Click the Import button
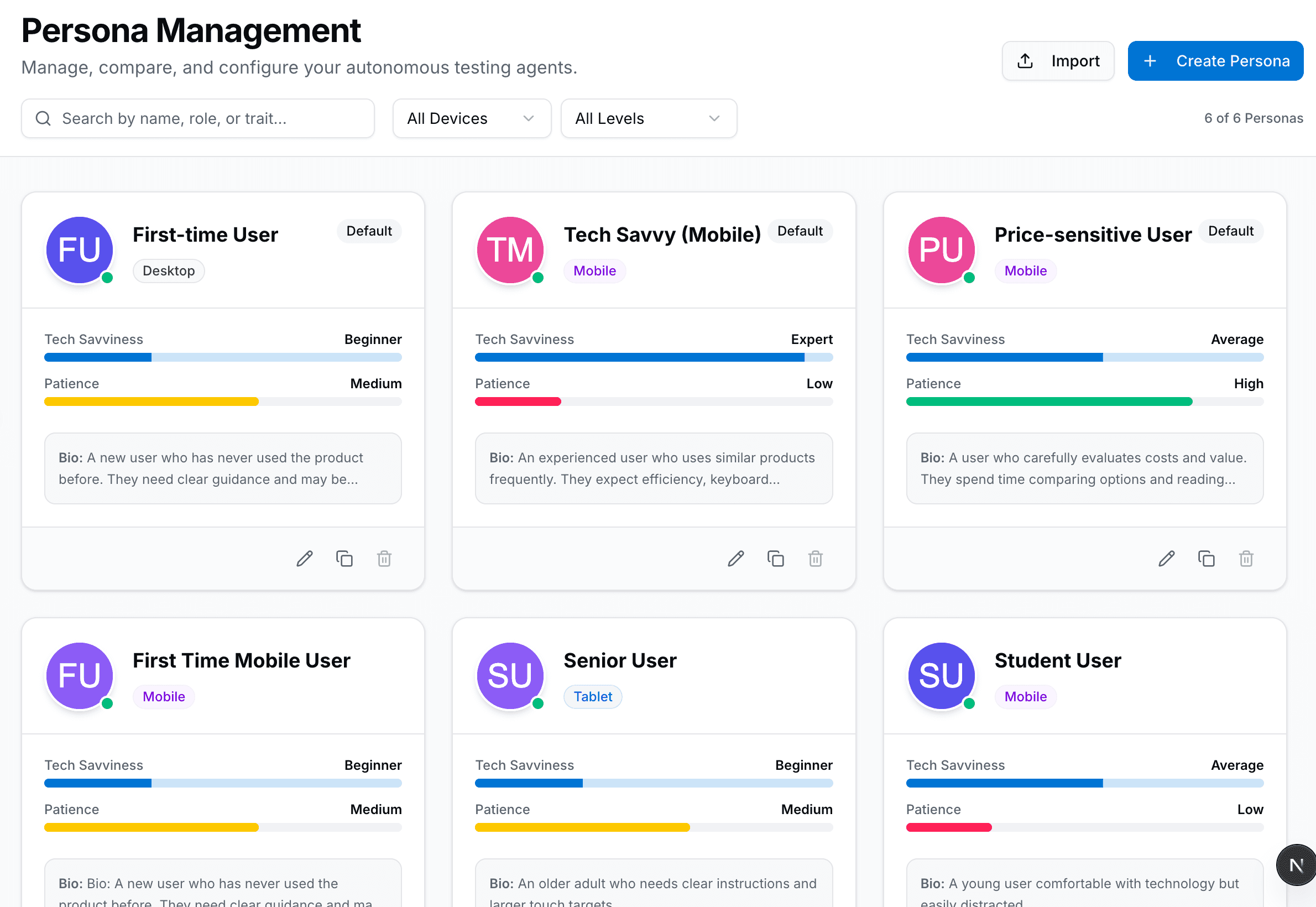Screen dimensions: 1316x907 tap(1057, 61)
